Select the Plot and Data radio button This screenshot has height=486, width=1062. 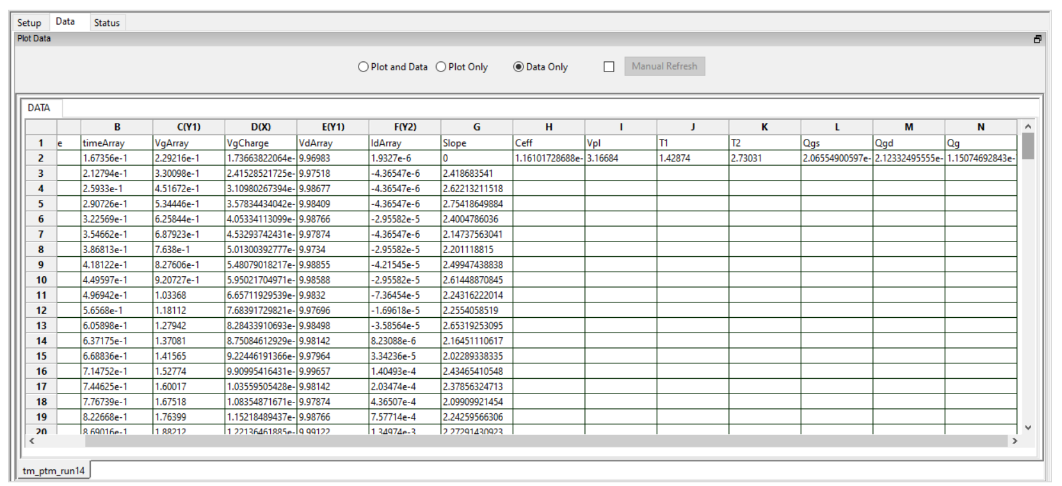tap(364, 67)
